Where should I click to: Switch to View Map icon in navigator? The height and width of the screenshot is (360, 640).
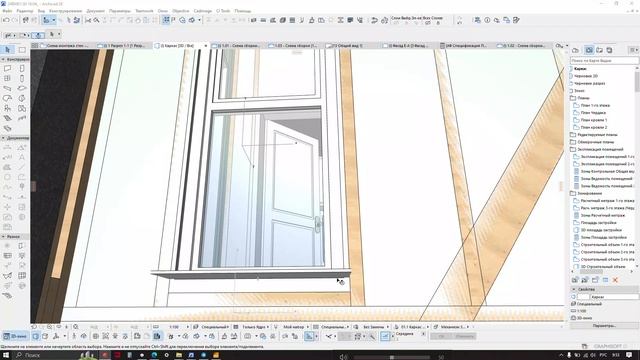(x=589, y=50)
